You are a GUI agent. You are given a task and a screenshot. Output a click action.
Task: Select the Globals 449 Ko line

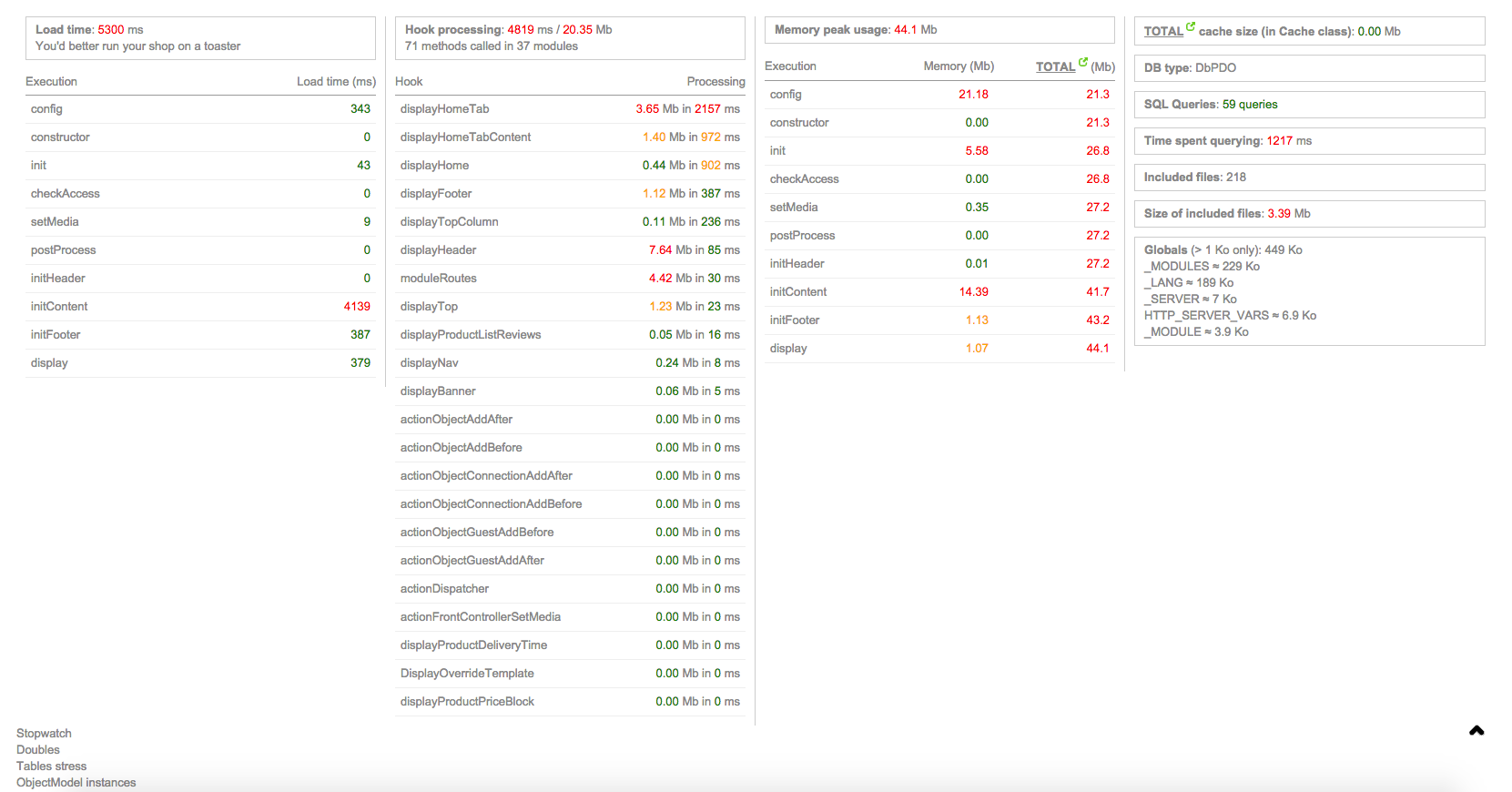(x=1223, y=250)
